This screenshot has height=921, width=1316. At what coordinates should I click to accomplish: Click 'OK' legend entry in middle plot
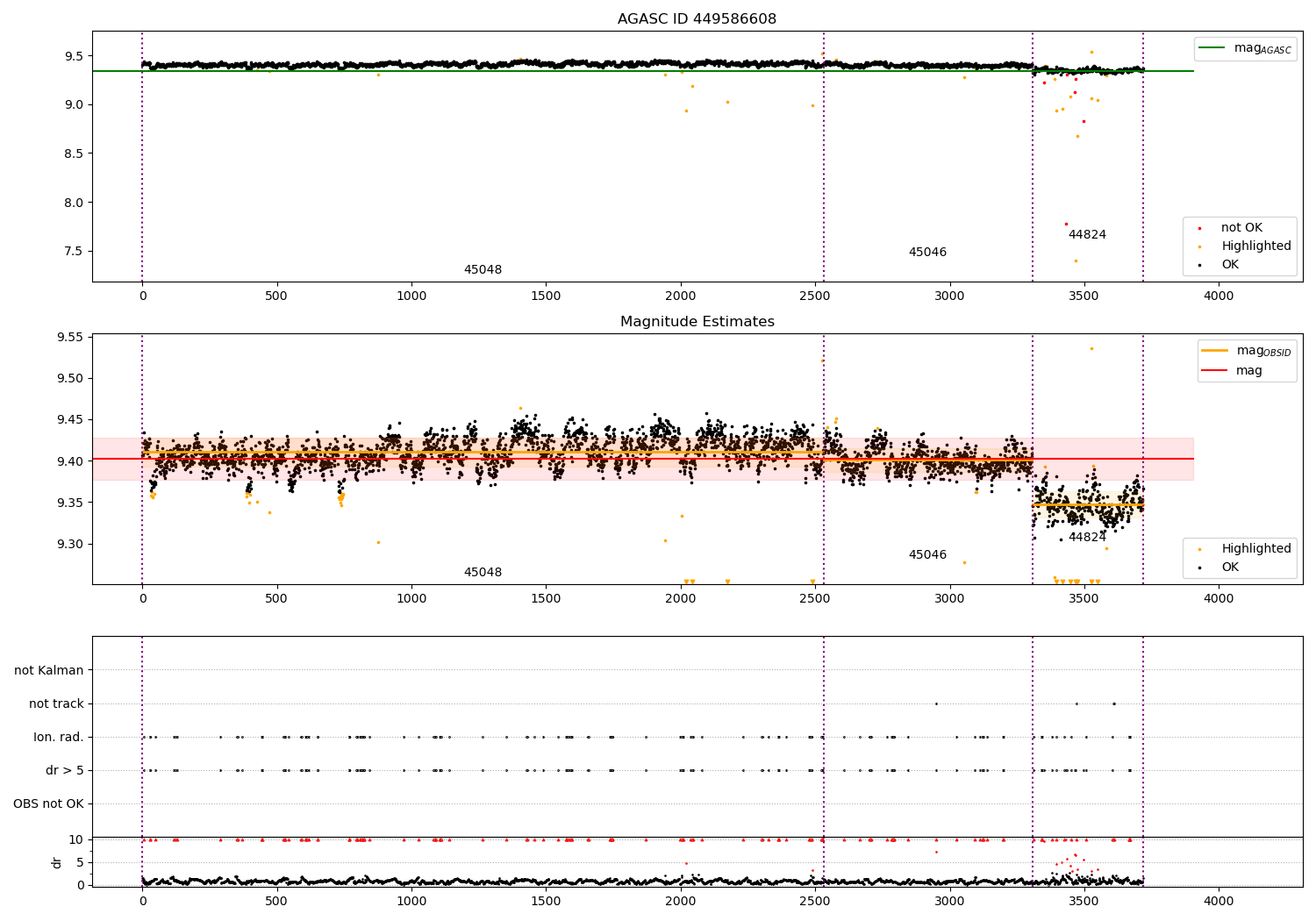point(1230,568)
